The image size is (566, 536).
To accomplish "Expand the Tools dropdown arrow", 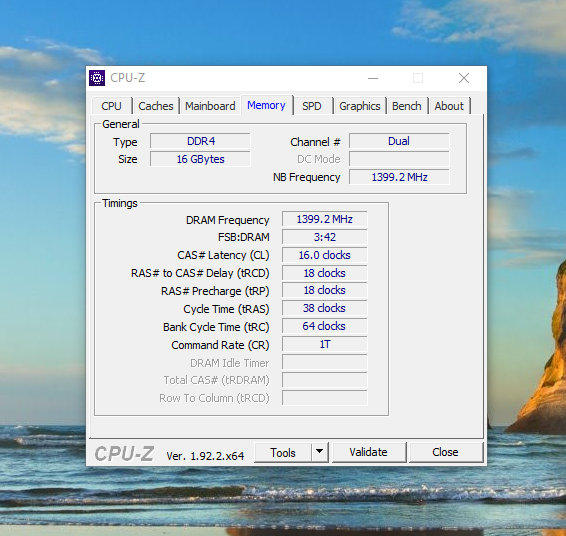I will 319,452.
